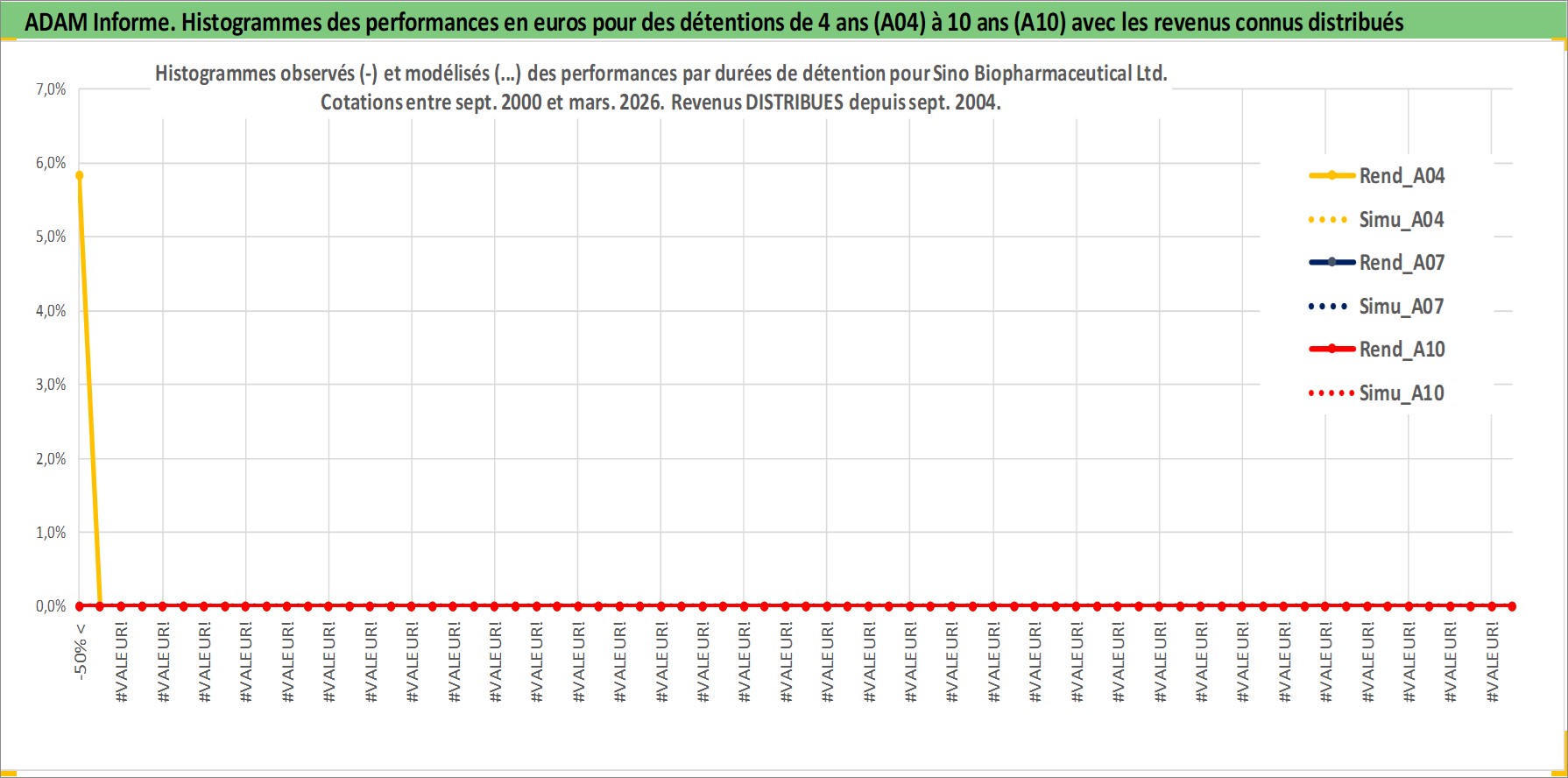The width and height of the screenshot is (1568, 778).
Task: Click the Simu_A04 legend entry
Action: (1377, 220)
